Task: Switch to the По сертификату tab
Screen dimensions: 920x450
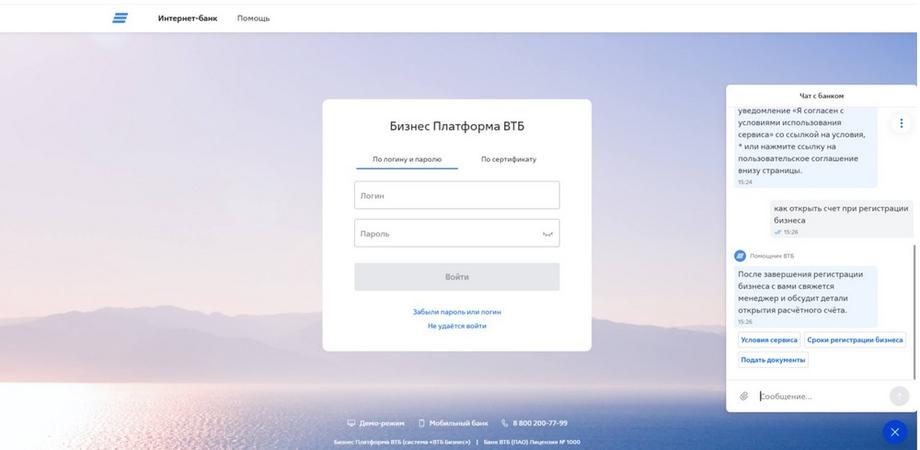Action: 508,160
